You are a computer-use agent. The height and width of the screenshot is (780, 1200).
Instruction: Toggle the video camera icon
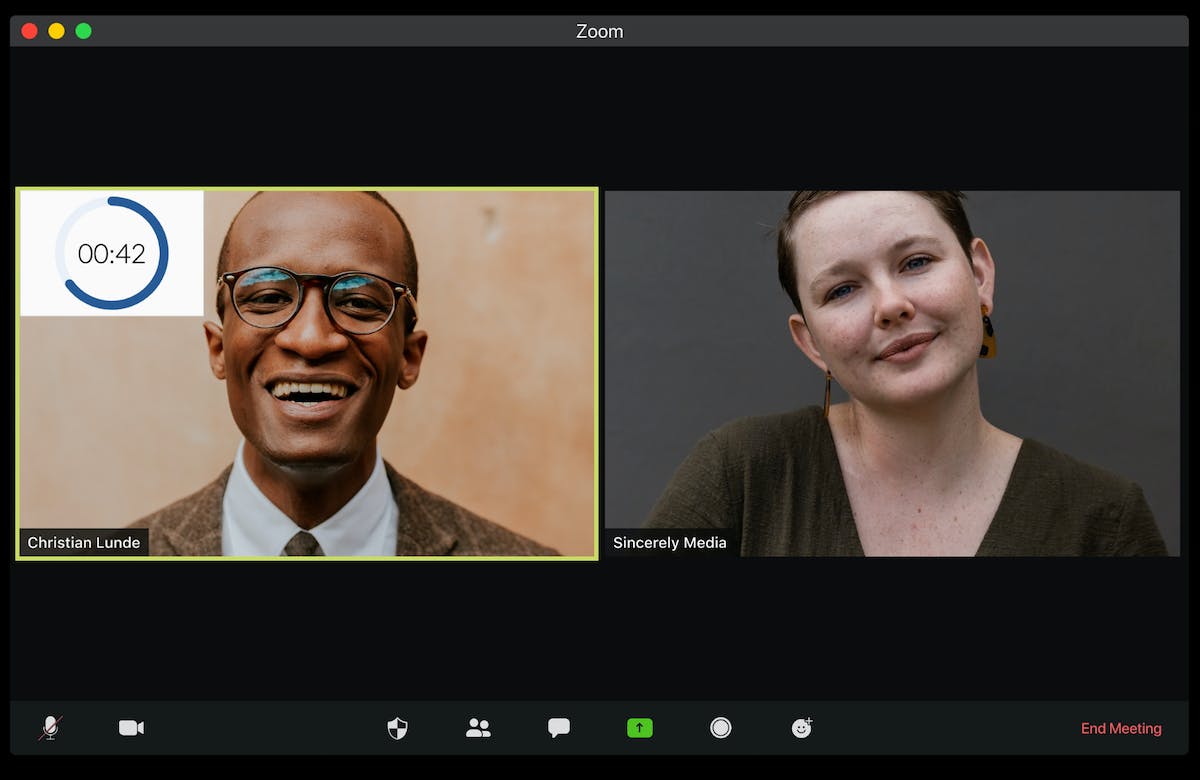(131, 728)
